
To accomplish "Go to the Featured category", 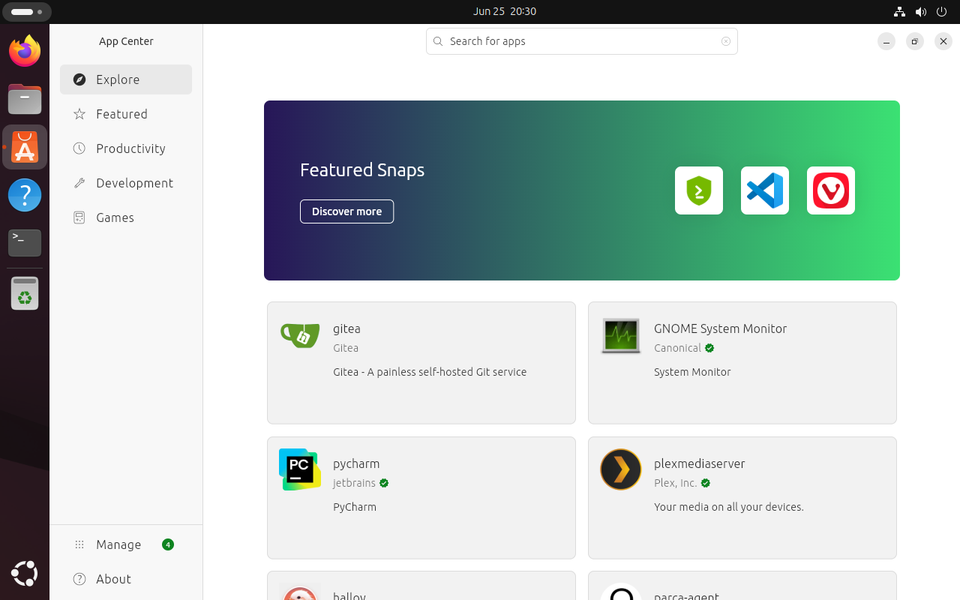I will pos(126,114).
